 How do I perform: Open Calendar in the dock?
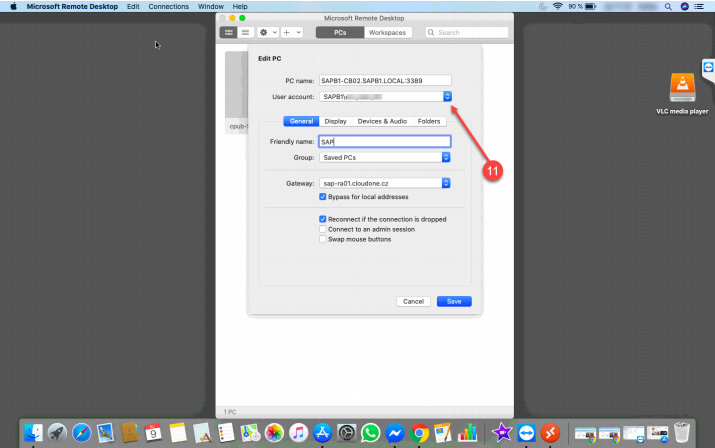[x=153, y=432]
